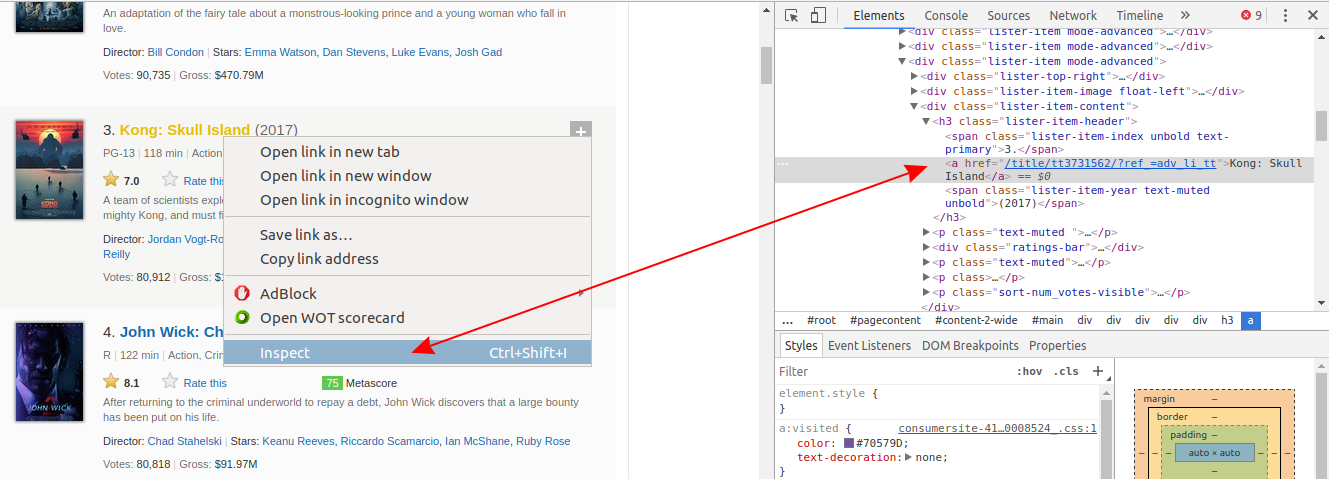Add Kong: Skull Island to watchlist with plus icon

pyautogui.click(x=580, y=131)
